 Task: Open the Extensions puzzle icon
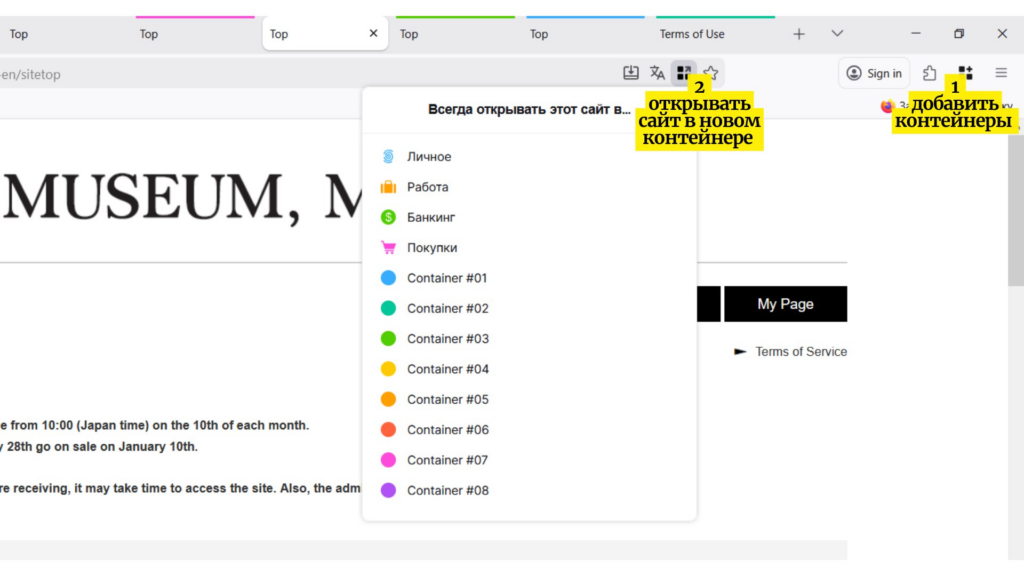(x=929, y=73)
